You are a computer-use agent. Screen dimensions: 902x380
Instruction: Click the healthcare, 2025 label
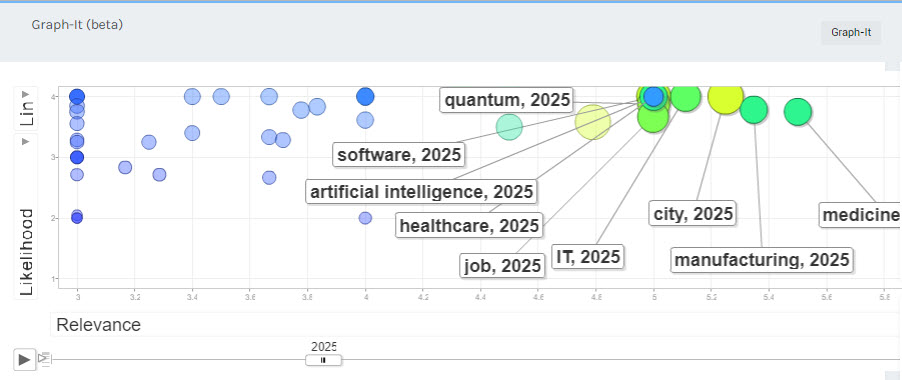[469, 225]
